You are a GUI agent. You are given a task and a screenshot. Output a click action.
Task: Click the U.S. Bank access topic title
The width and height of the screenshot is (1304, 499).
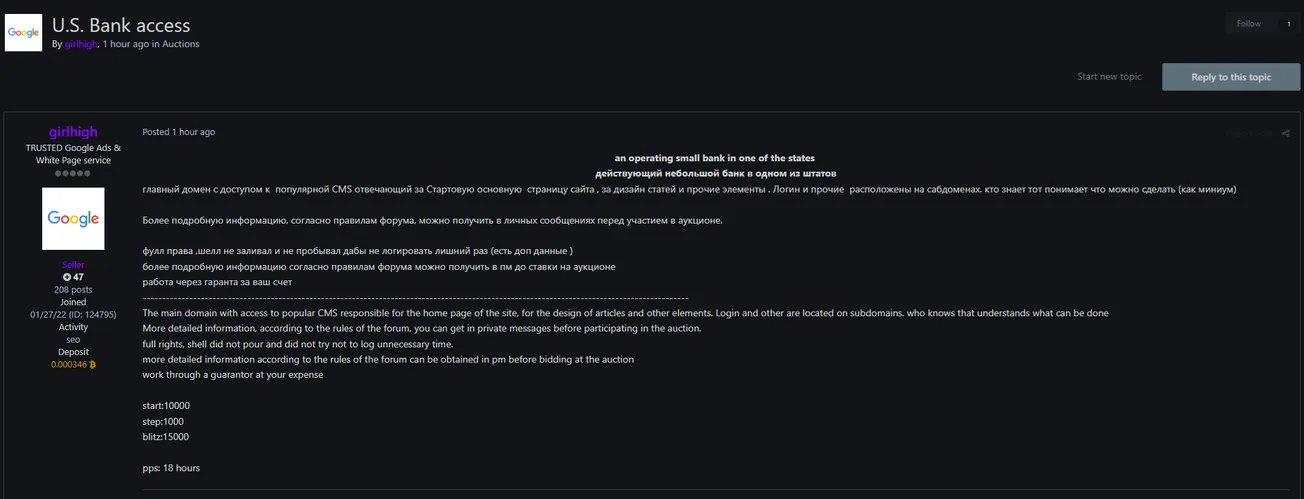click(121, 25)
